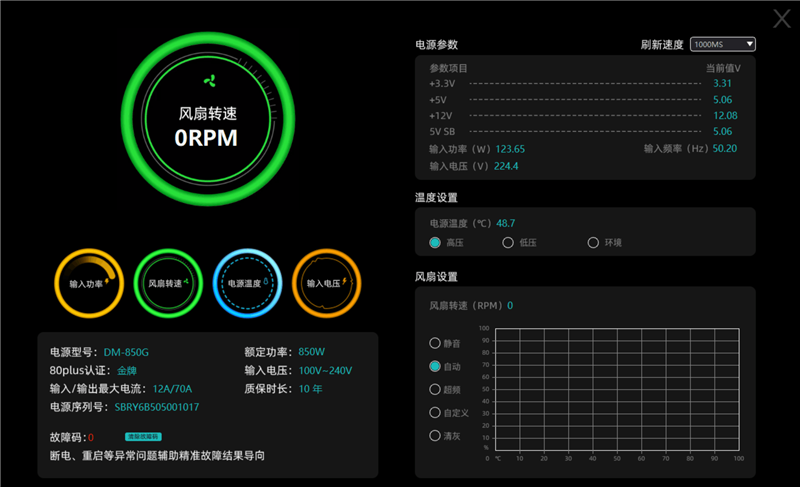Image resolution: width=800 pixels, height=487 pixels.
Task: Click the 12A/70A max current value
Action: click(x=172, y=389)
